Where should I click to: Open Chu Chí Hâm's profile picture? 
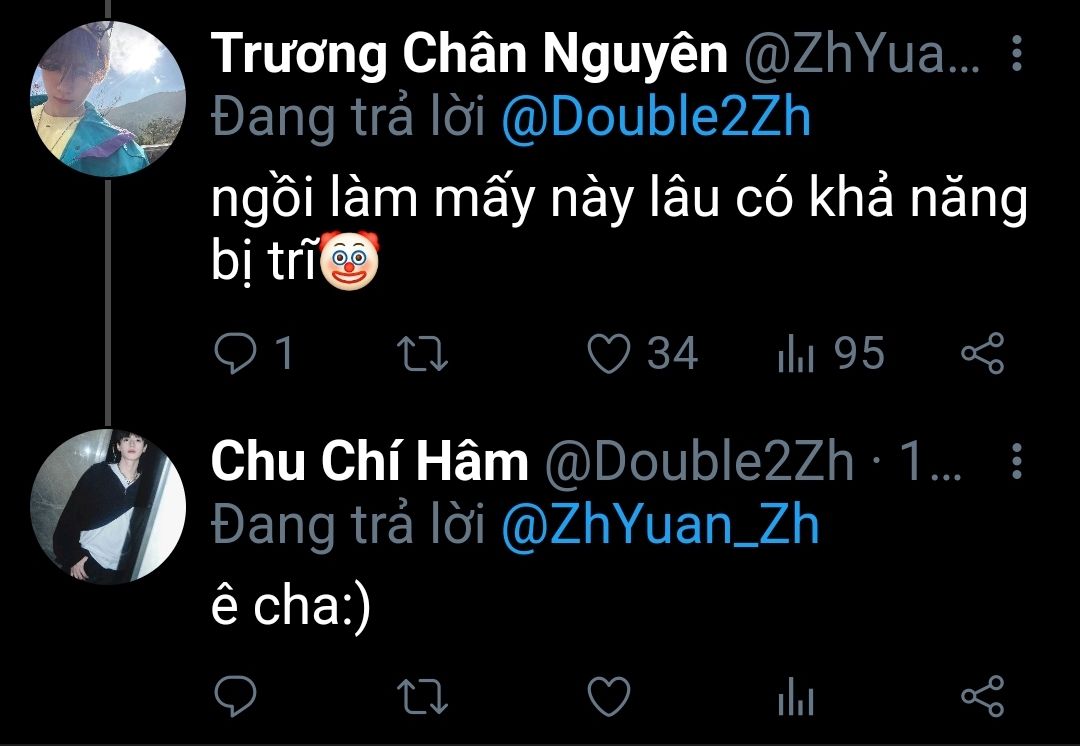(x=108, y=506)
